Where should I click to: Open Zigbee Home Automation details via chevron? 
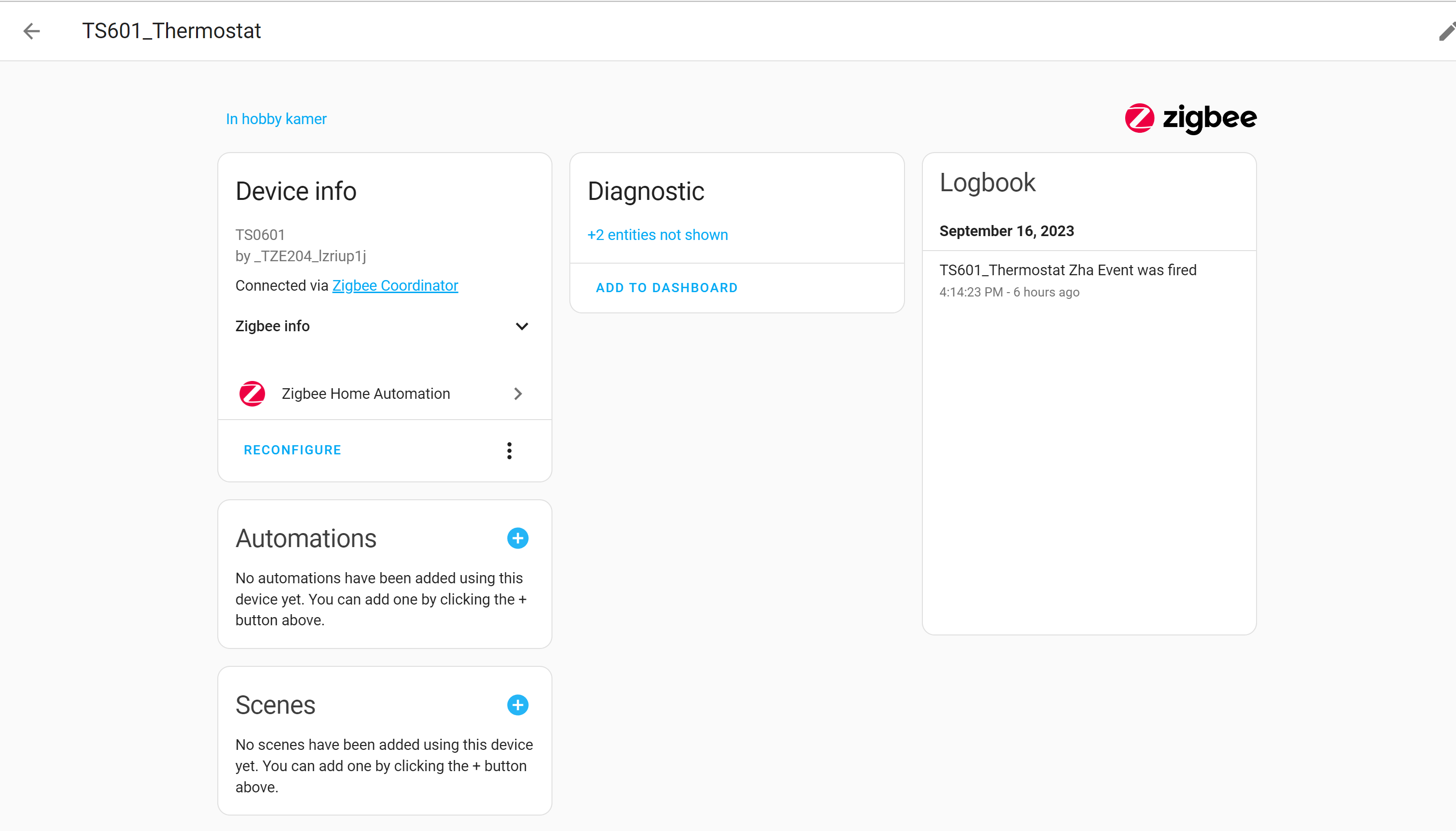[517, 393]
